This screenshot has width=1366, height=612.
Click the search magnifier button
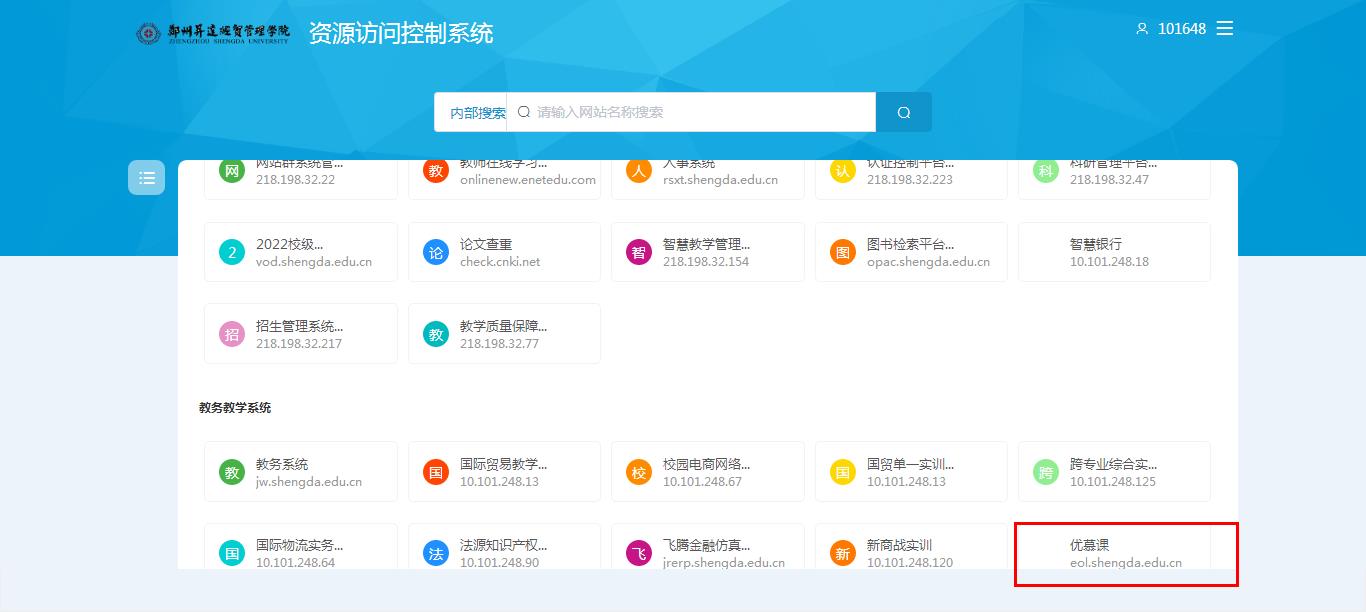coord(903,112)
